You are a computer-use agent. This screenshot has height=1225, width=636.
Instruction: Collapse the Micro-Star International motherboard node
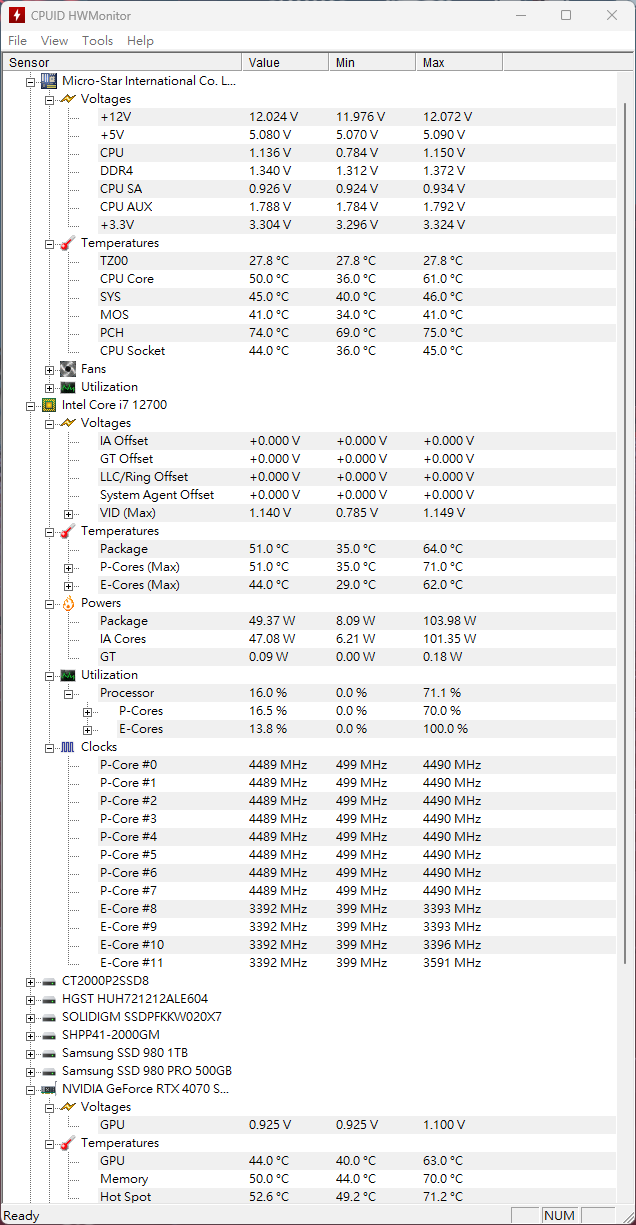click(30, 81)
